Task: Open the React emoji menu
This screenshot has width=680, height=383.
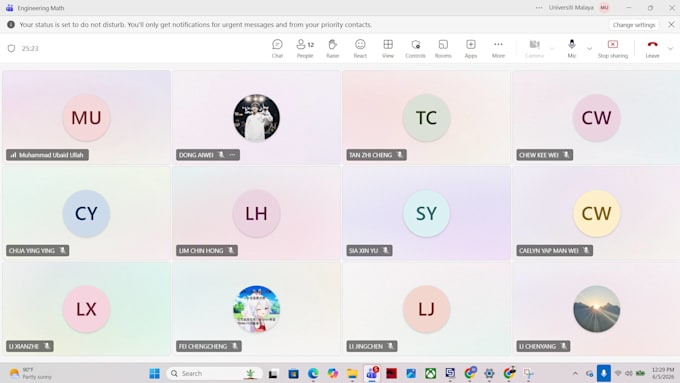Action: [x=360, y=48]
